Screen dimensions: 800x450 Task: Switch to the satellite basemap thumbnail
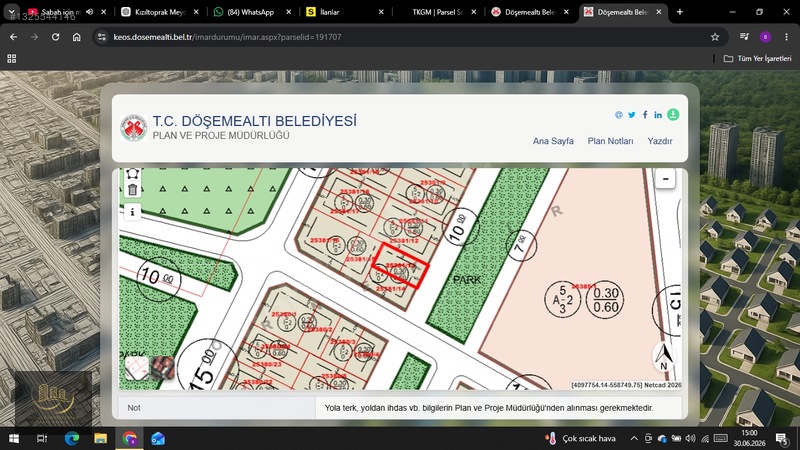point(163,368)
